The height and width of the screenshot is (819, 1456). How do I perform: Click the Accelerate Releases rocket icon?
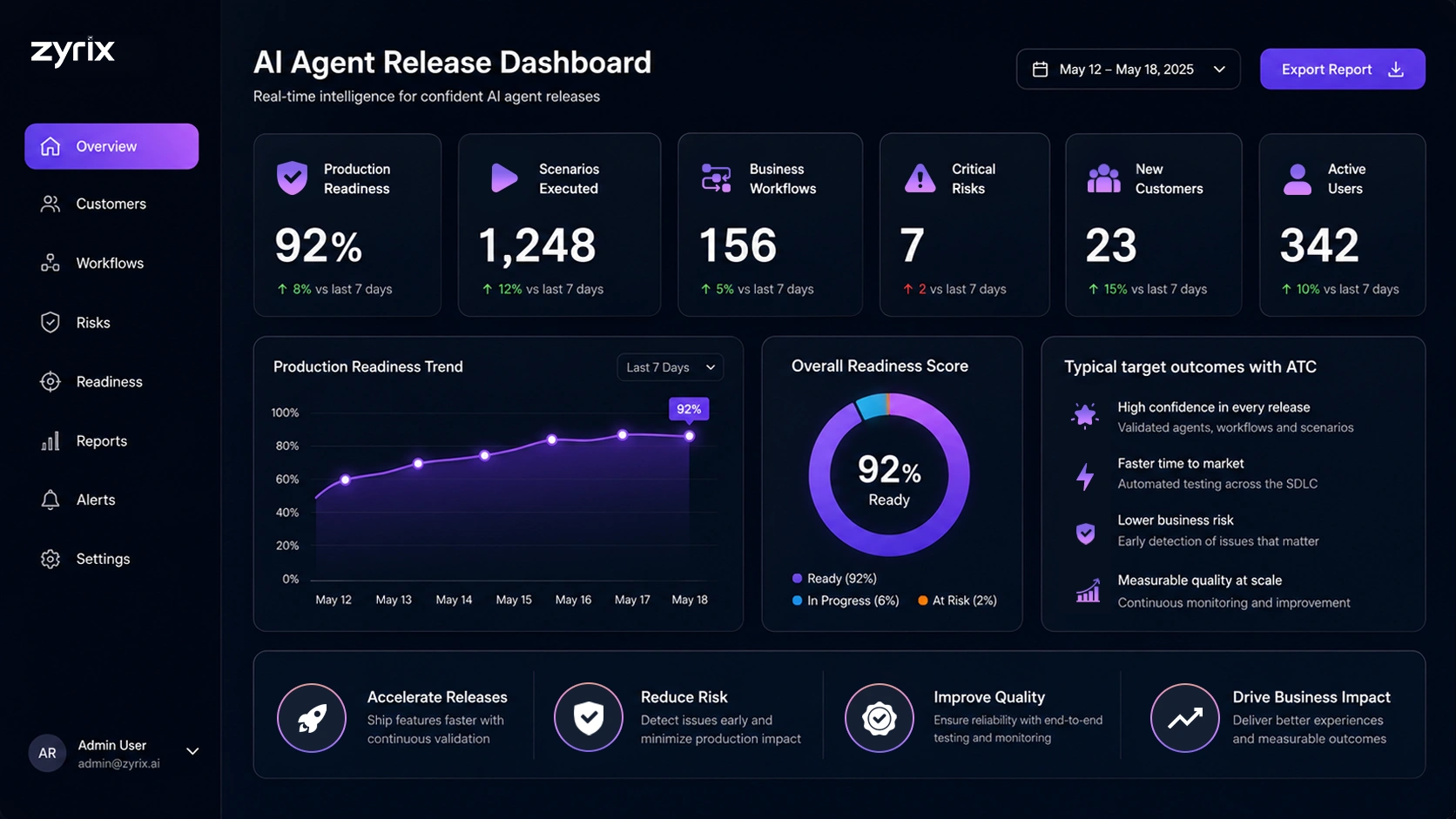(x=312, y=718)
